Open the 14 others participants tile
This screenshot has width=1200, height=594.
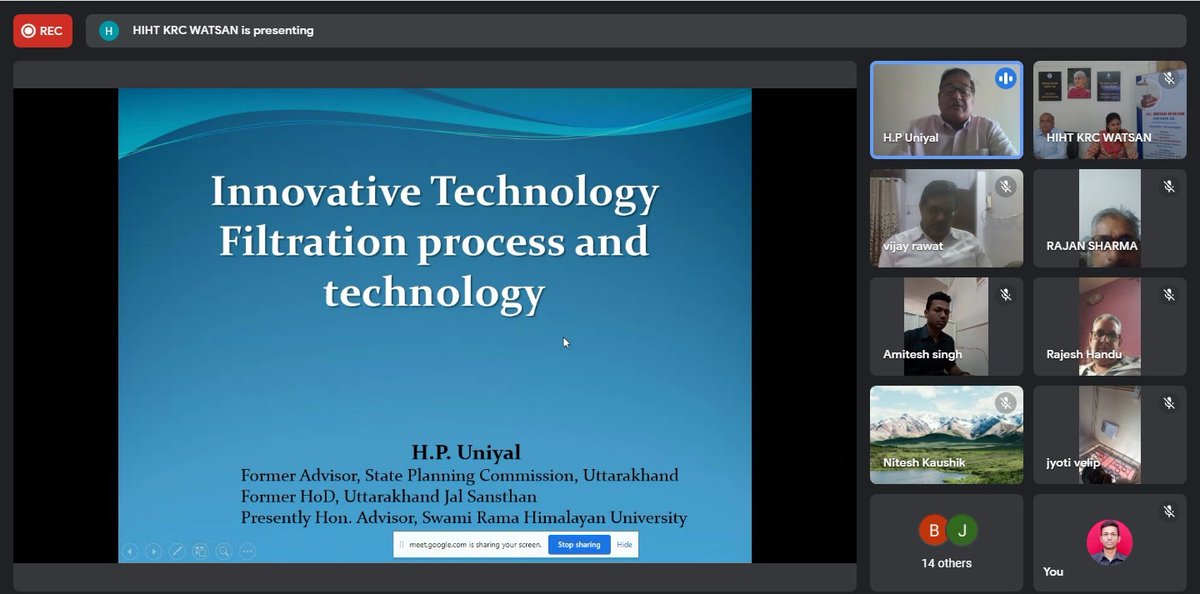tap(946, 541)
